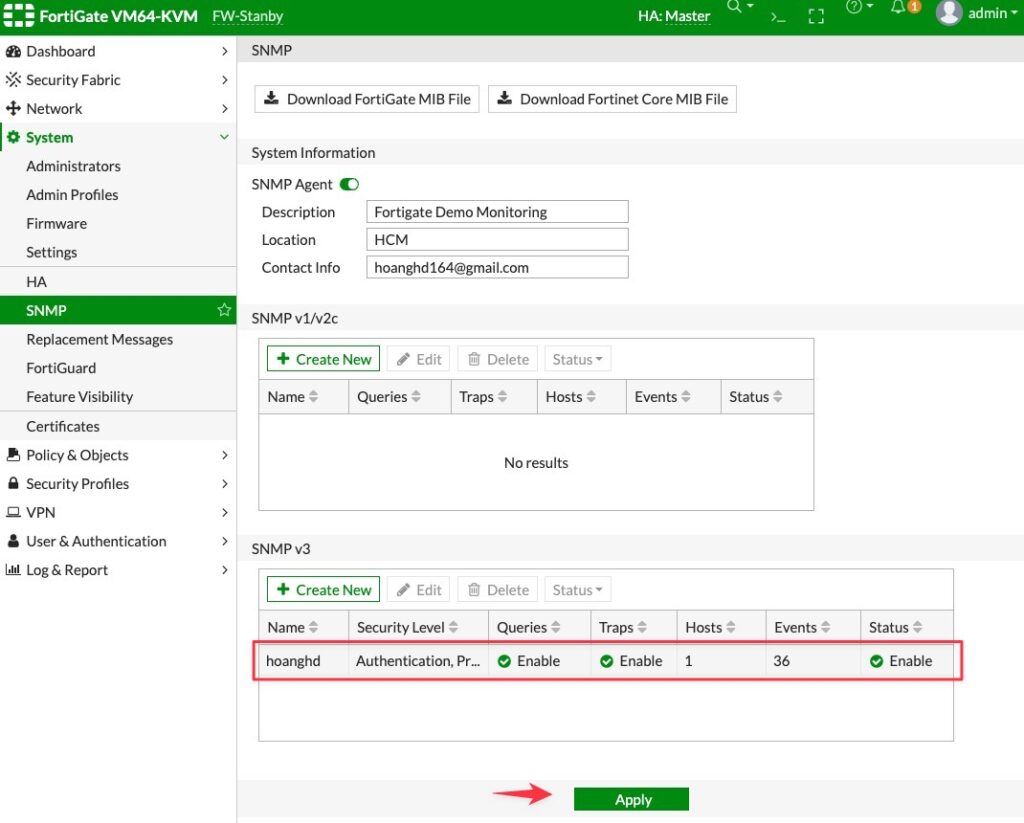
Task: Toggle the SNMP Agent switch
Action: 349,184
